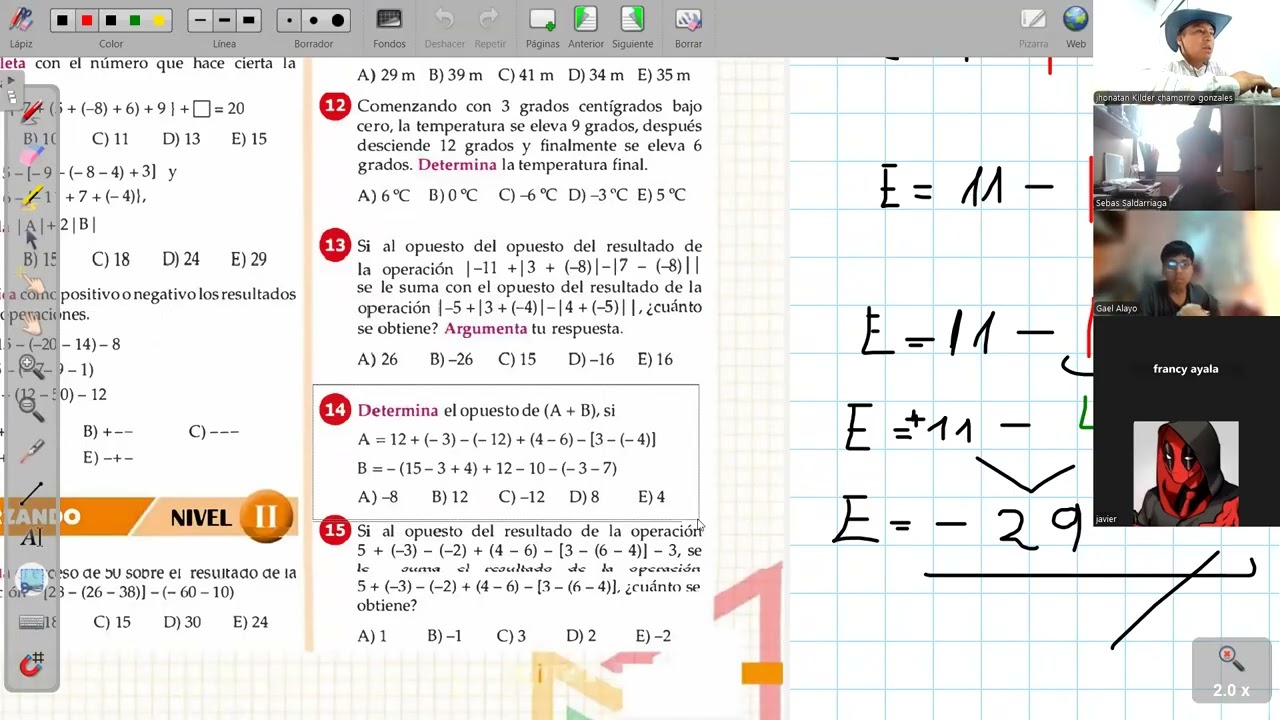Pick the yellow color swatch
The height and width of the screenshot is (720, 1280).
(159, 20)
